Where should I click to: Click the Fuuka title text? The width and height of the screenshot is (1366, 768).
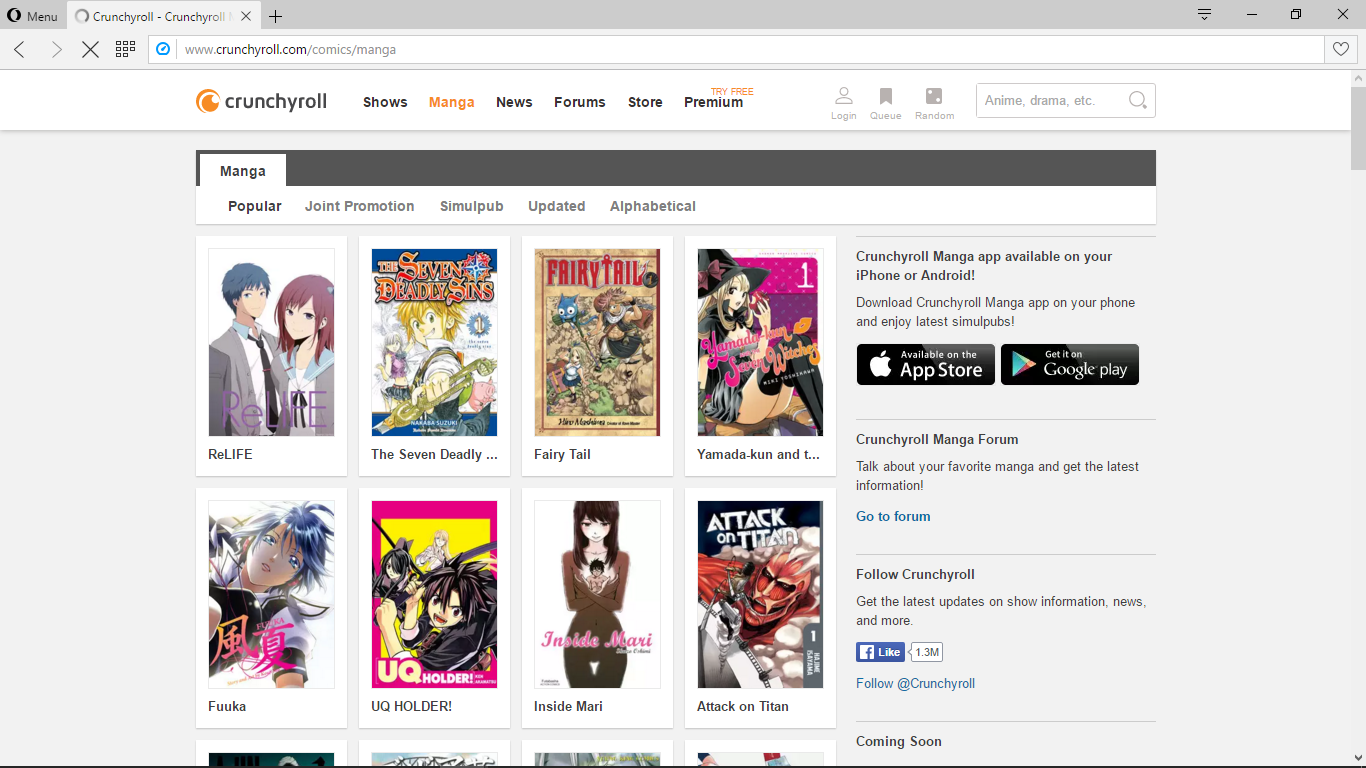[227, 706]
